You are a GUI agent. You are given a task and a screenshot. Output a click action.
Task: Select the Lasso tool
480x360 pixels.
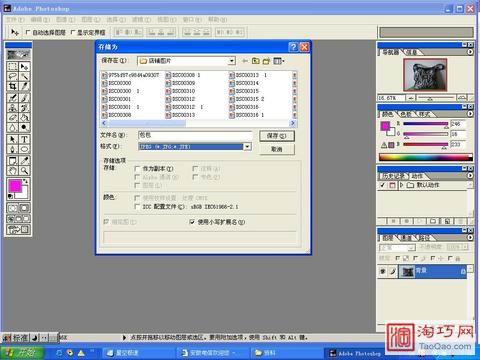pyautogui.click(x=13, y=77)
